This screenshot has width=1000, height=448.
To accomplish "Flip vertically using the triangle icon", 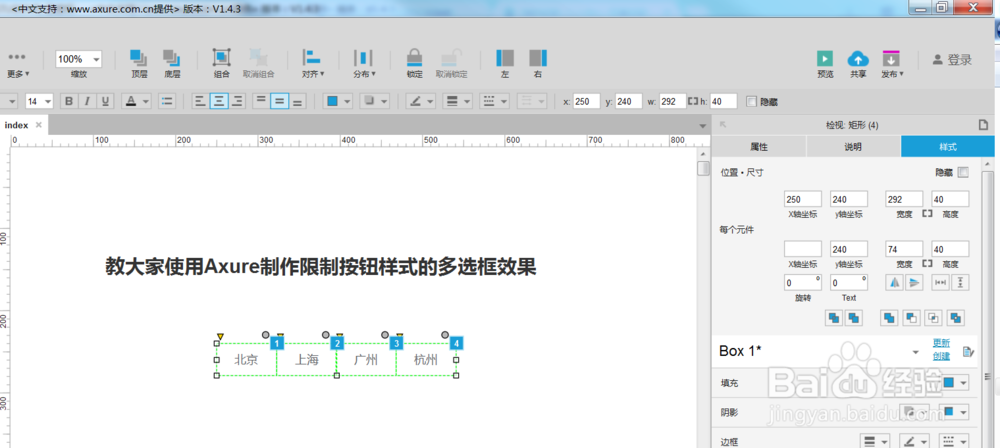I will coord(914,283).
